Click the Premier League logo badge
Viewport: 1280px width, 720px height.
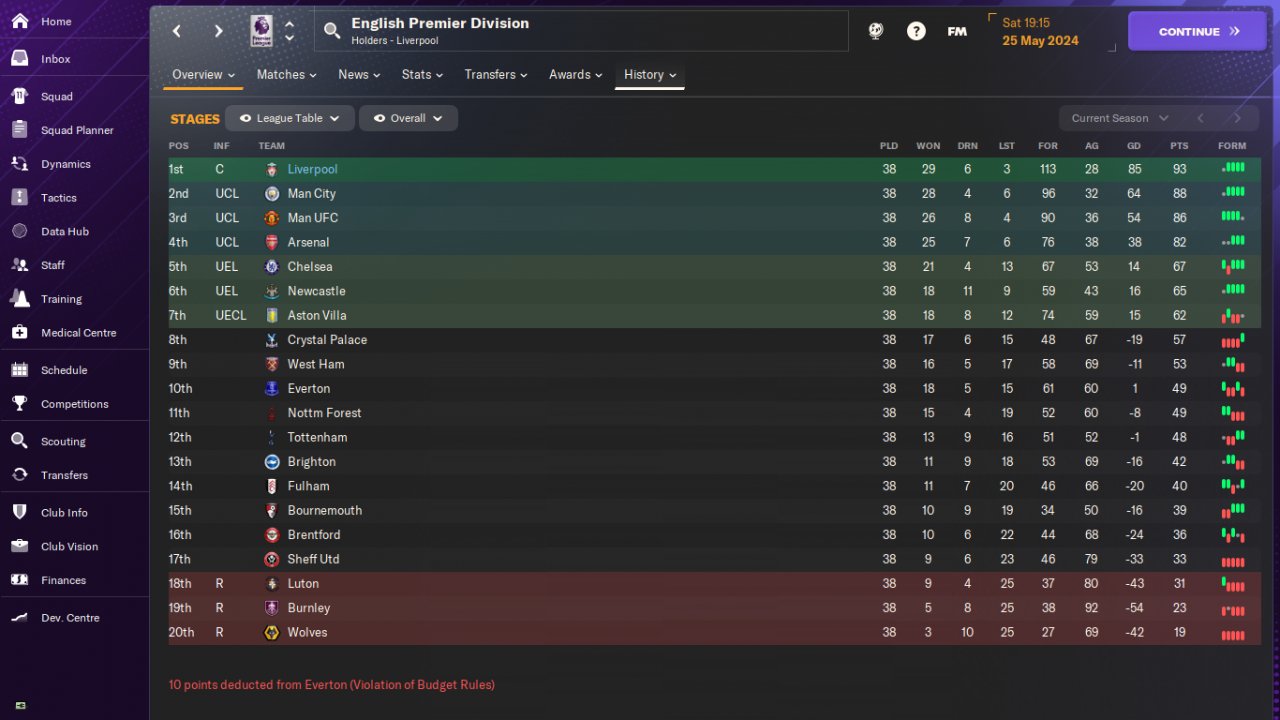pyautogui.click(x=261, y=31)
